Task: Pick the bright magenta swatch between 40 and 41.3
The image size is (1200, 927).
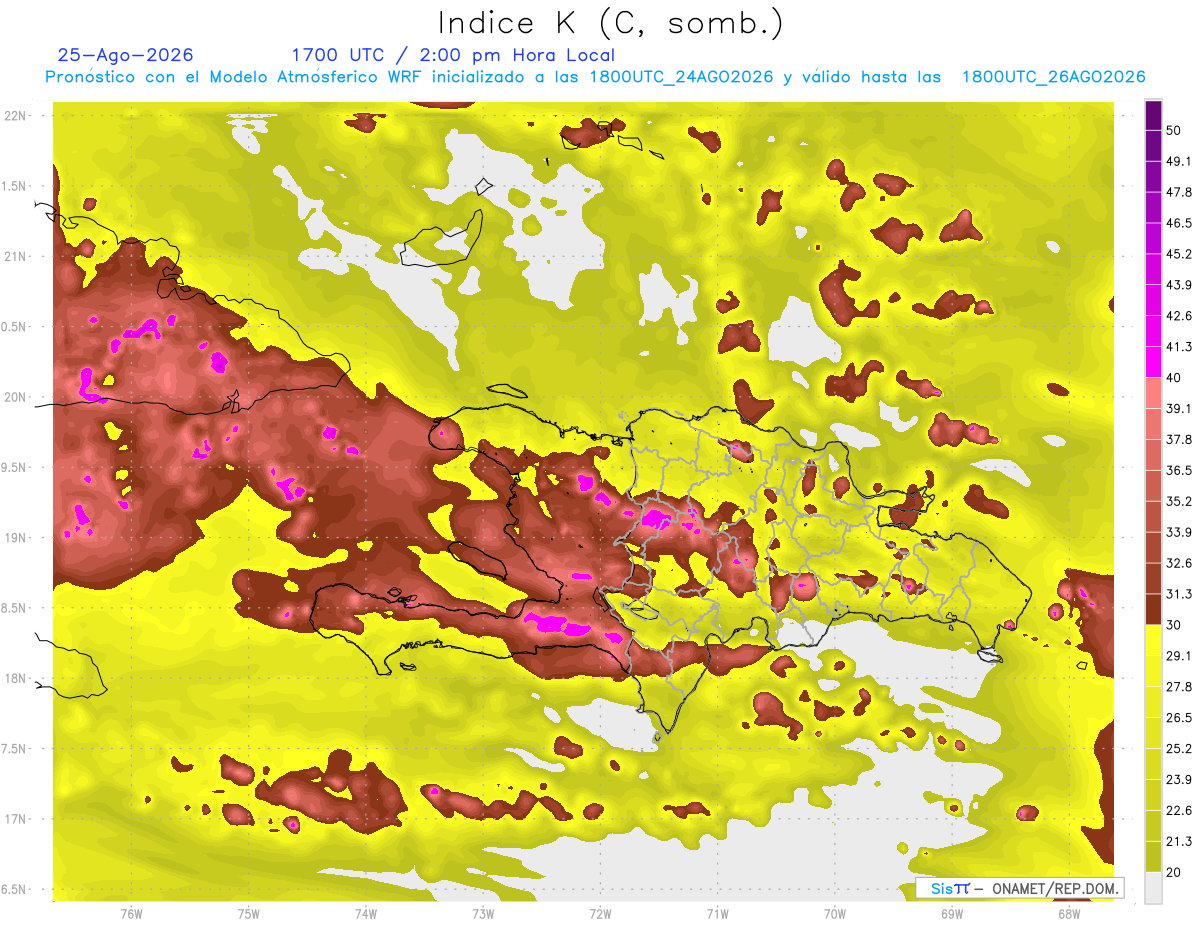Action: pyautogui.click(x=1153, y=362)
